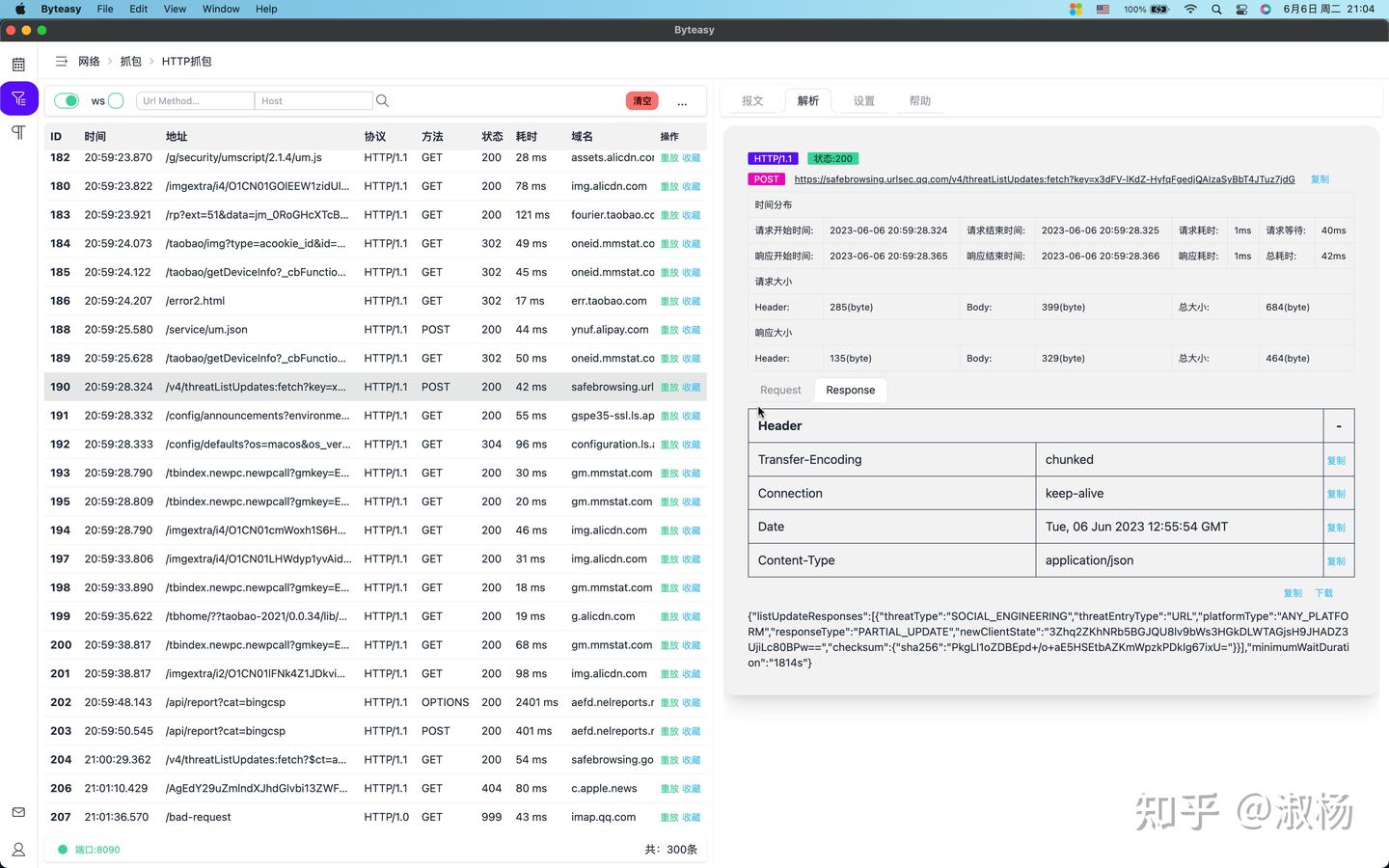1389x868 pixels.
Task: Toggle the green capture switch off
Action: pos(67,101)
